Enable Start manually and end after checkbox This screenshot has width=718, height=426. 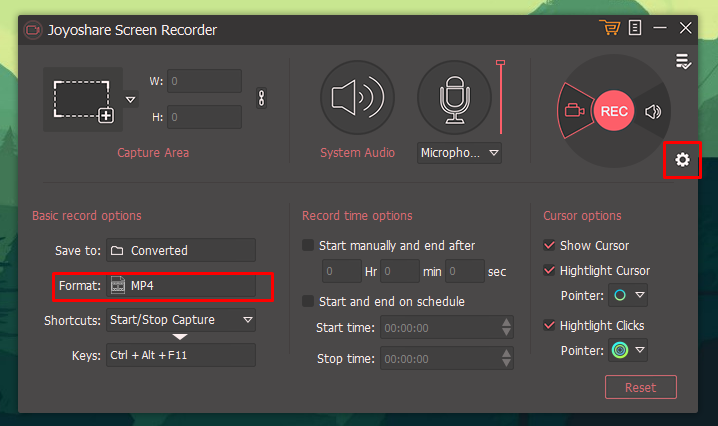[x=308, y=245]
